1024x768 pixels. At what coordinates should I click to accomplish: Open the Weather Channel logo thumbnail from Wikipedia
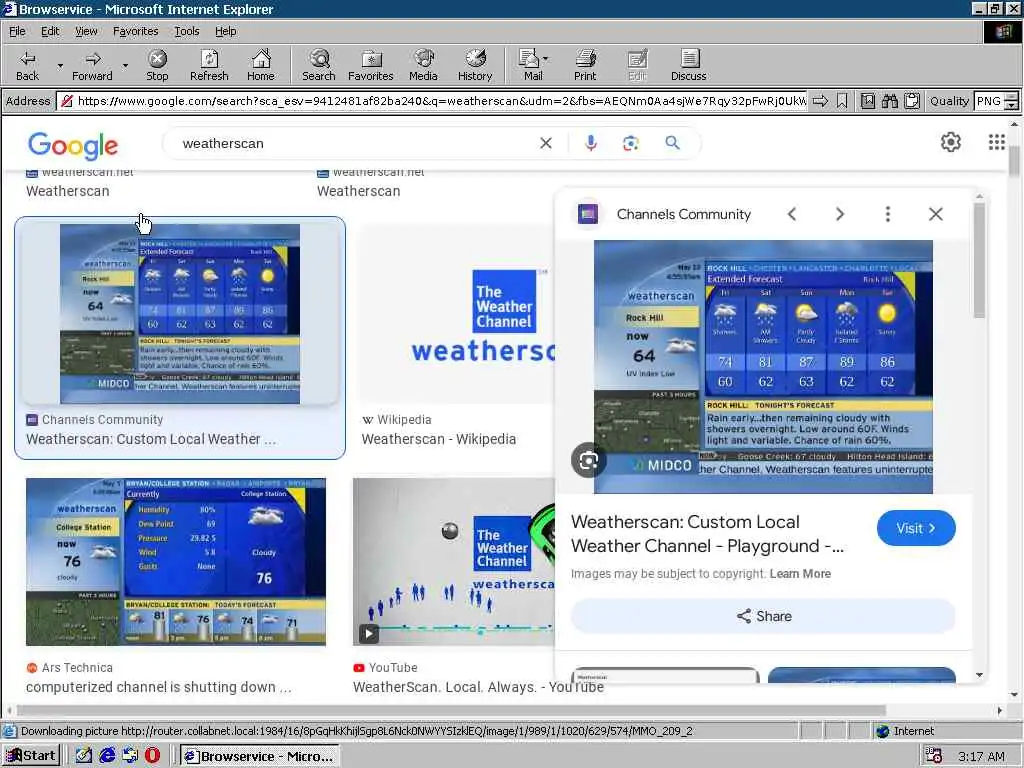[456, 314]
